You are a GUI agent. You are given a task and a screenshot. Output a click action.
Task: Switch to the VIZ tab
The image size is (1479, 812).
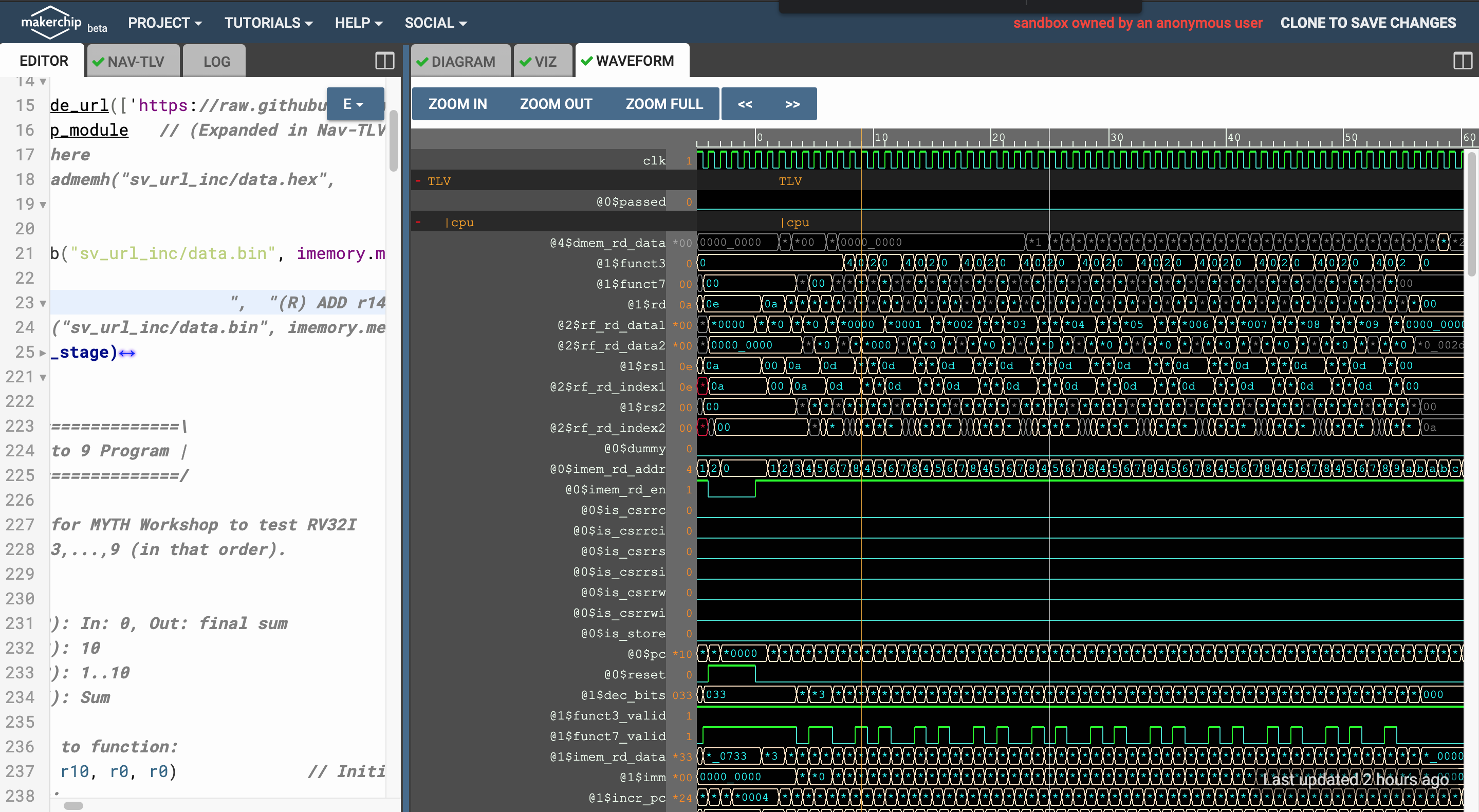pyautogui.click(x=543, y=61)
